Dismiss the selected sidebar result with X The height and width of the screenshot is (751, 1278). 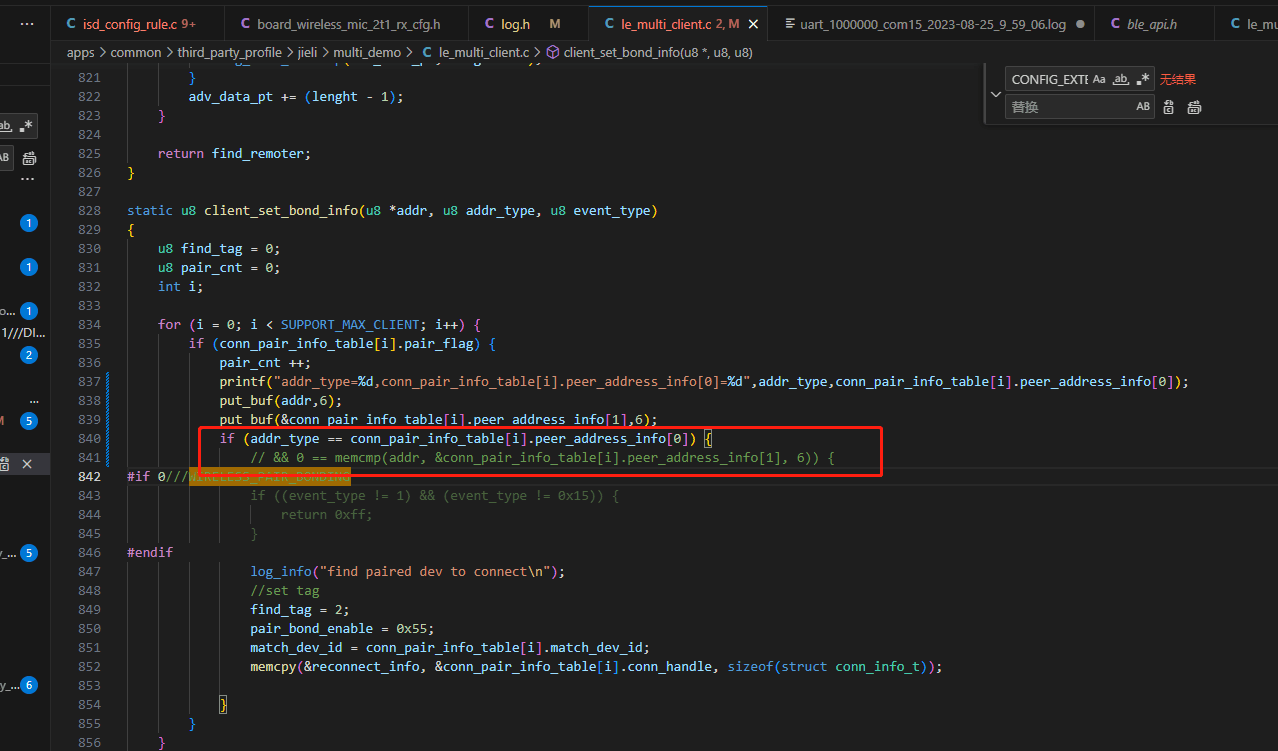tap(27, 464)
